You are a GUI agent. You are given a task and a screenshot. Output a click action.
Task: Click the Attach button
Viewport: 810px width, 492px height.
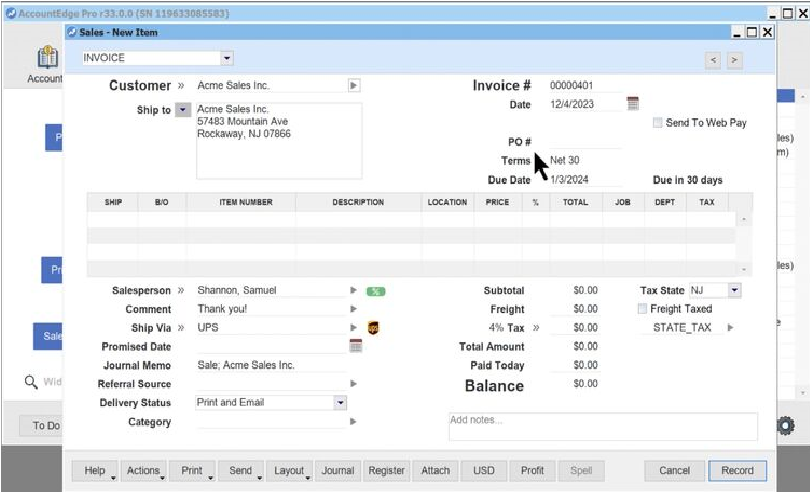[435, 471]
